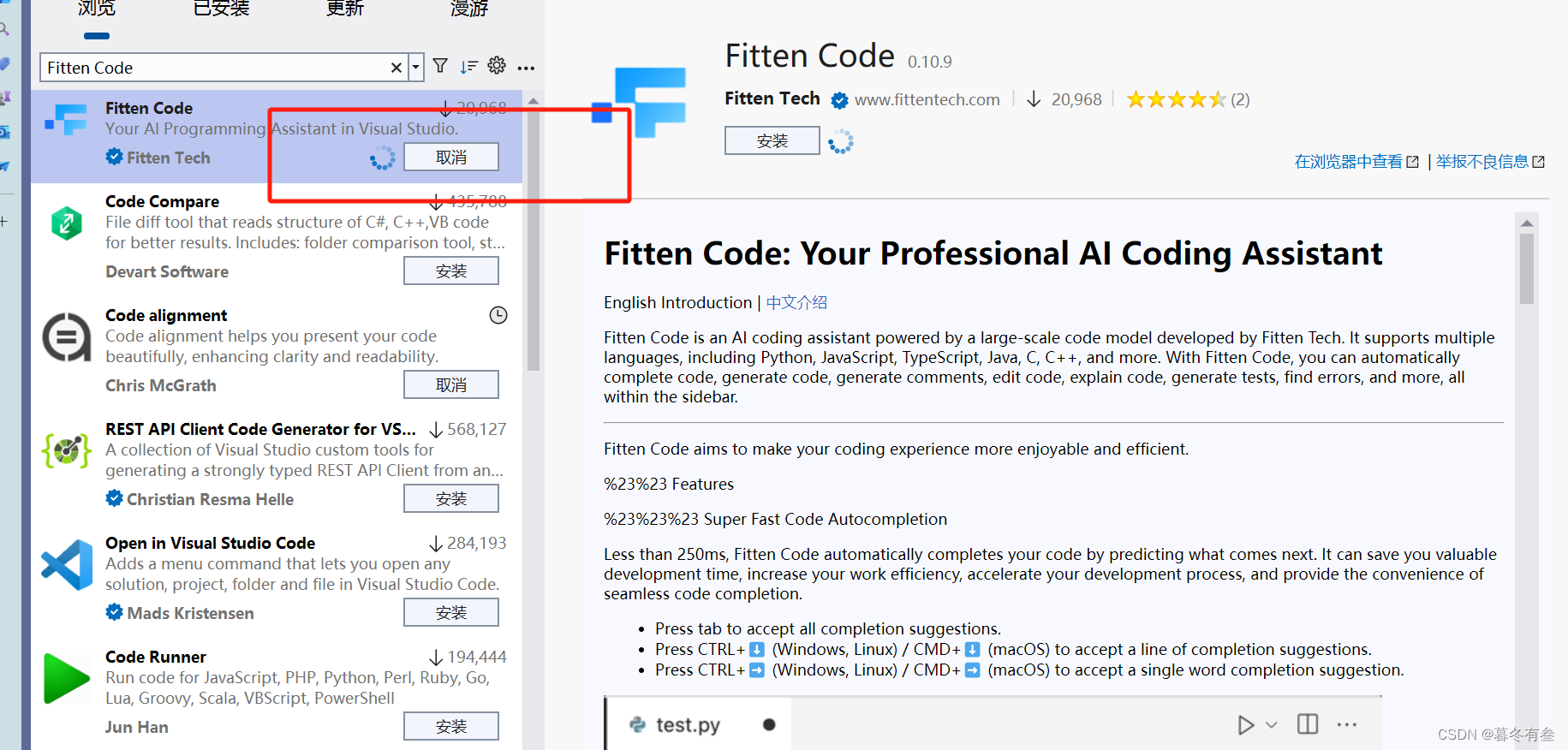Image resolution: width=1568 pixels, height=750 pixels.
Task: Select the Code alignment extension icon
Action: click(x=67, y=337)
